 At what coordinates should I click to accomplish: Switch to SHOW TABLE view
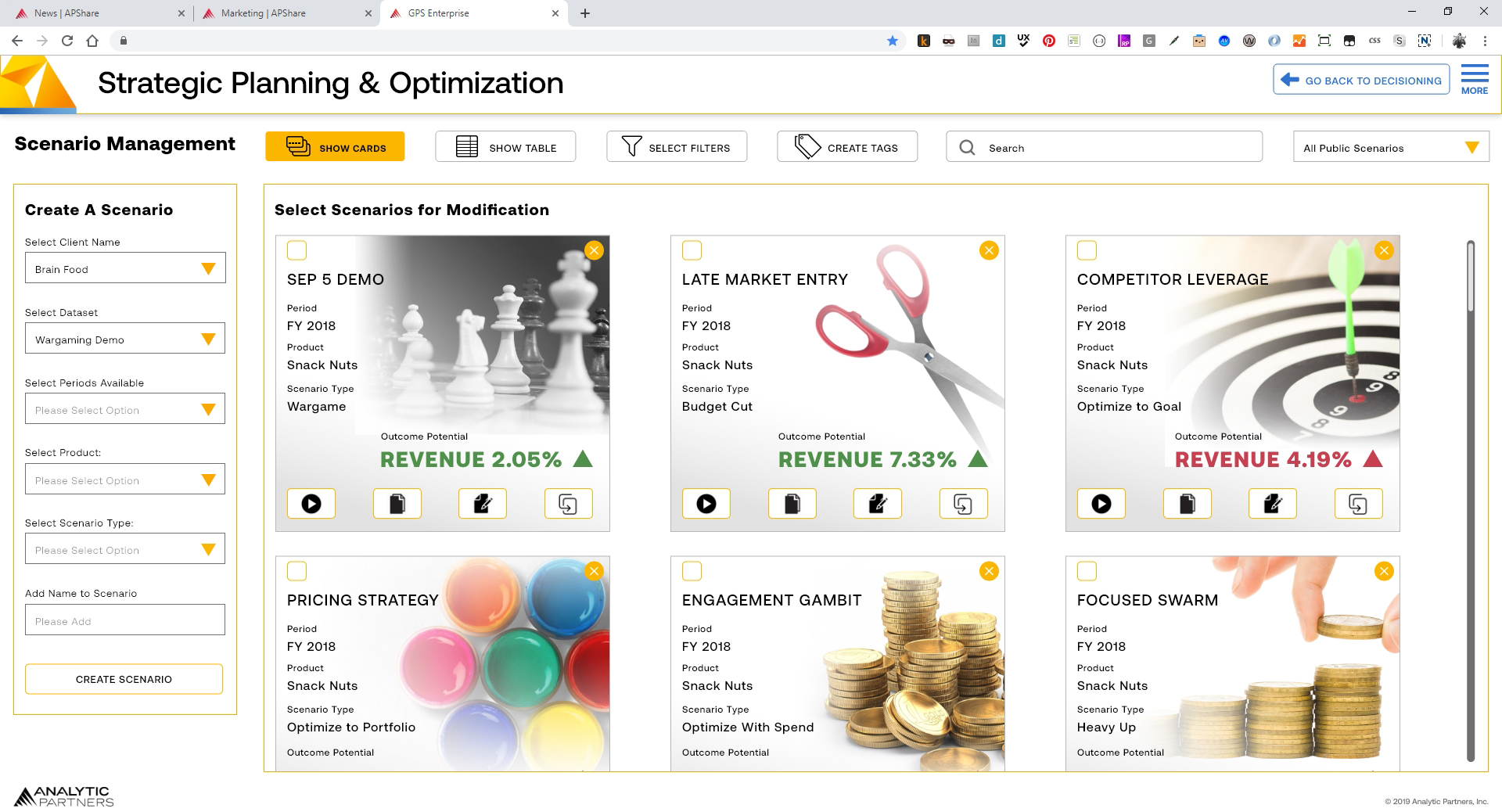[505, 147]
